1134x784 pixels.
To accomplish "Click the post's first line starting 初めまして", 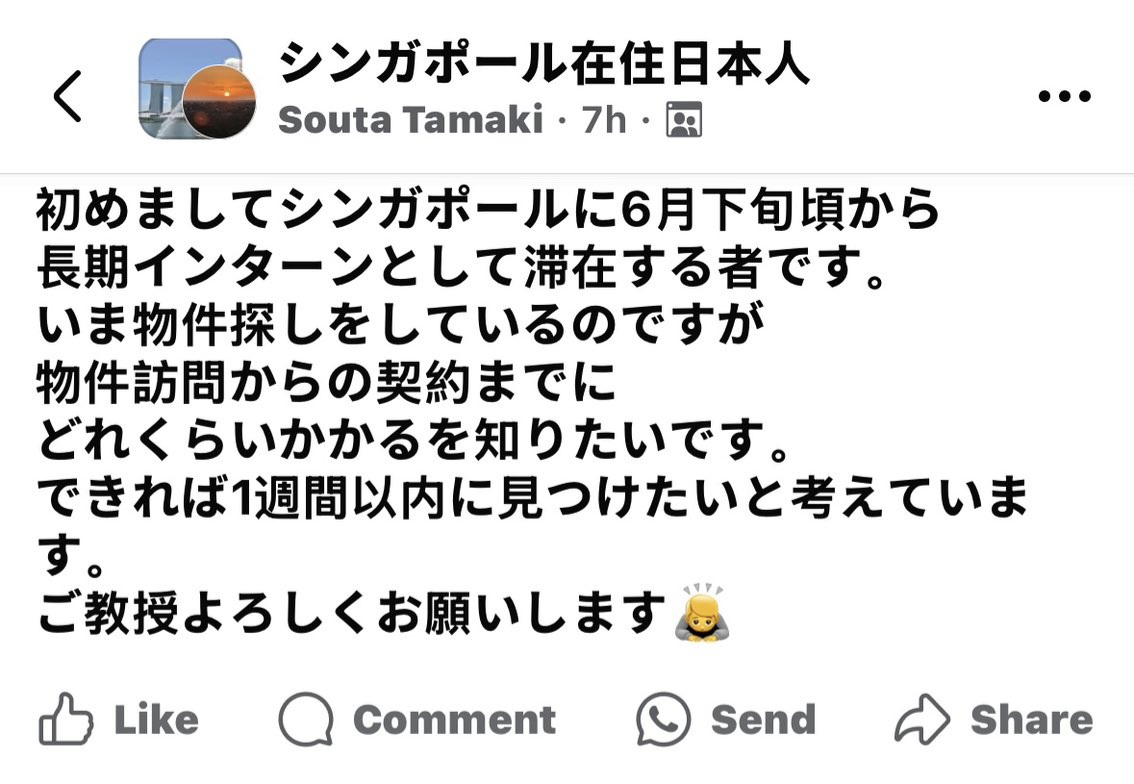I will tap(490, 210).
